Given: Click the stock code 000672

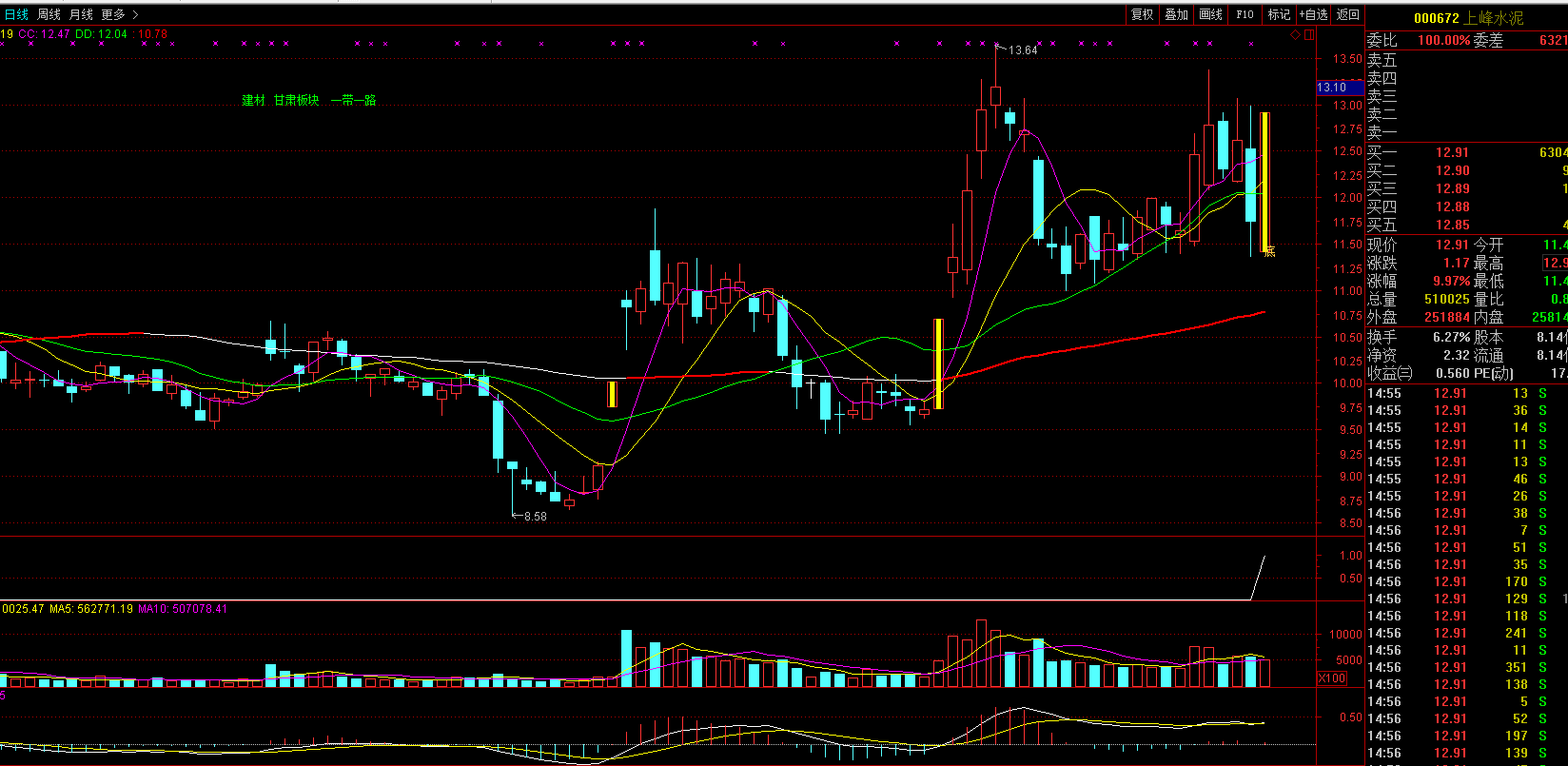Looking at the screenshot, I should 1436,18.
